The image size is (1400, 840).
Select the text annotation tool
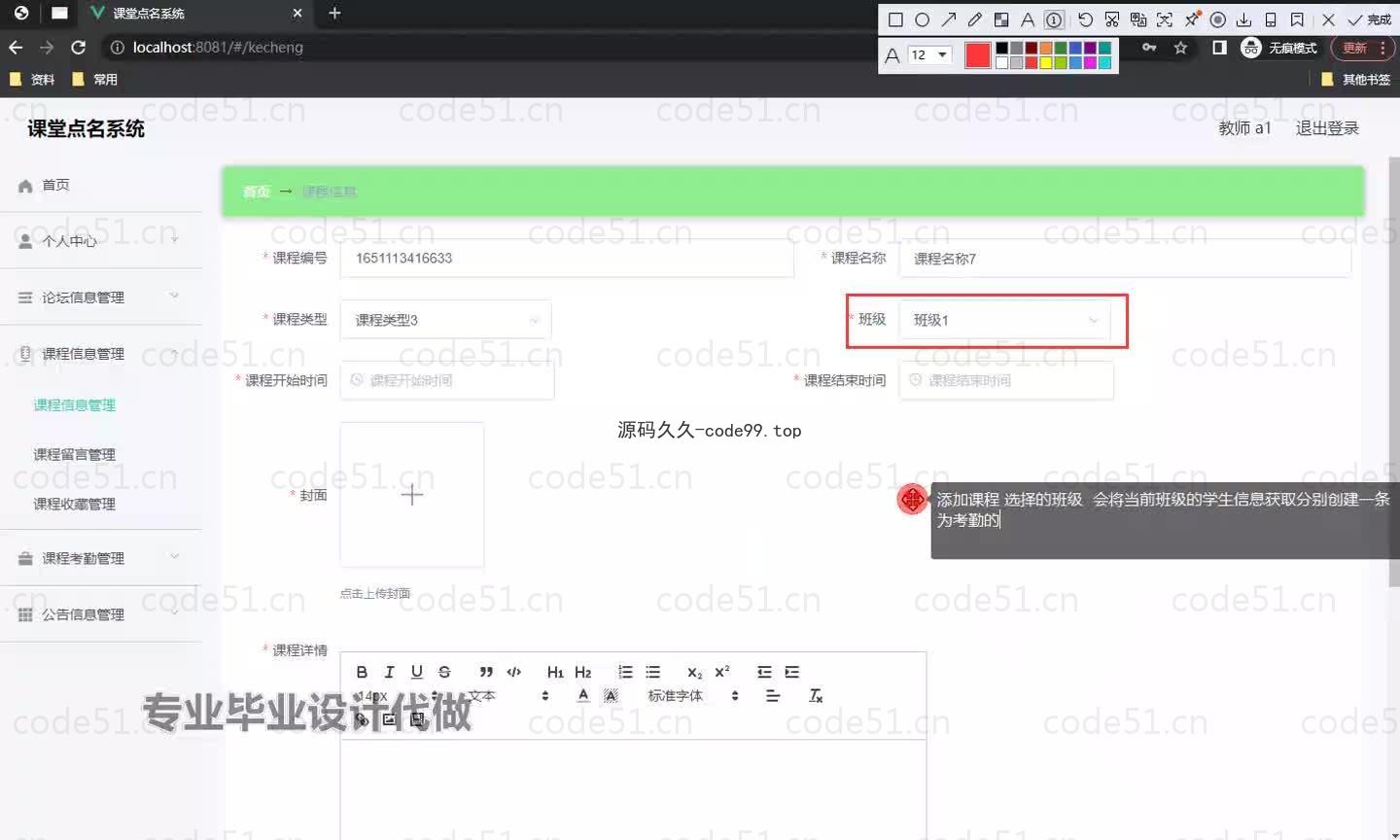1027,19
